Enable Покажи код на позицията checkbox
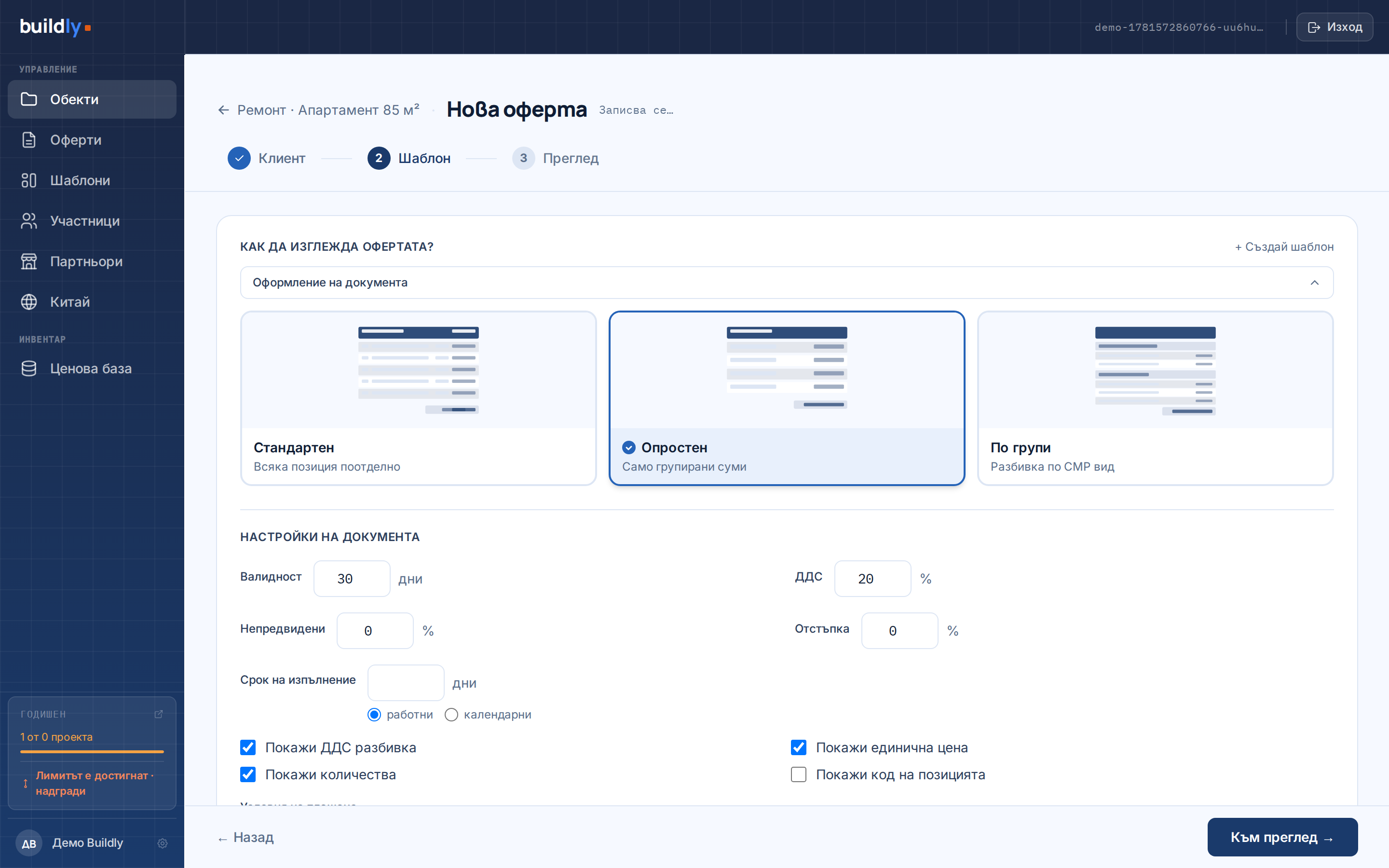The height and width of the screenshot is (868, 1389). [x=798, y=774]
